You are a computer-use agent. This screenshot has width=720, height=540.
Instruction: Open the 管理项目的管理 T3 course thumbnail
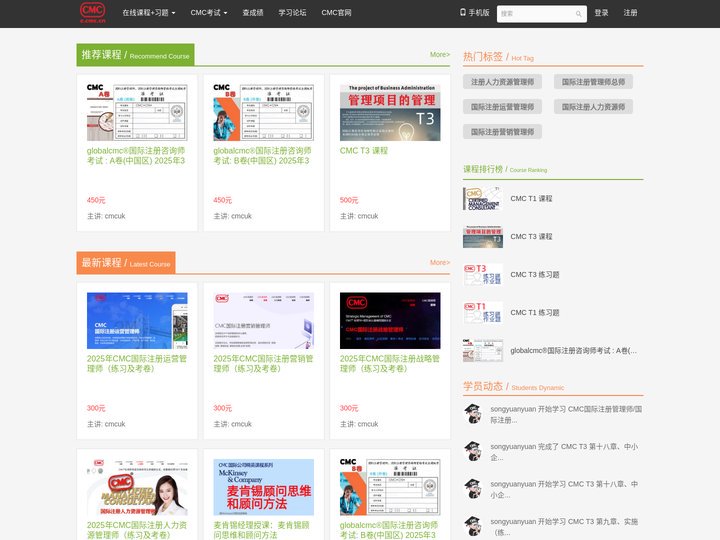coord(390,112)
